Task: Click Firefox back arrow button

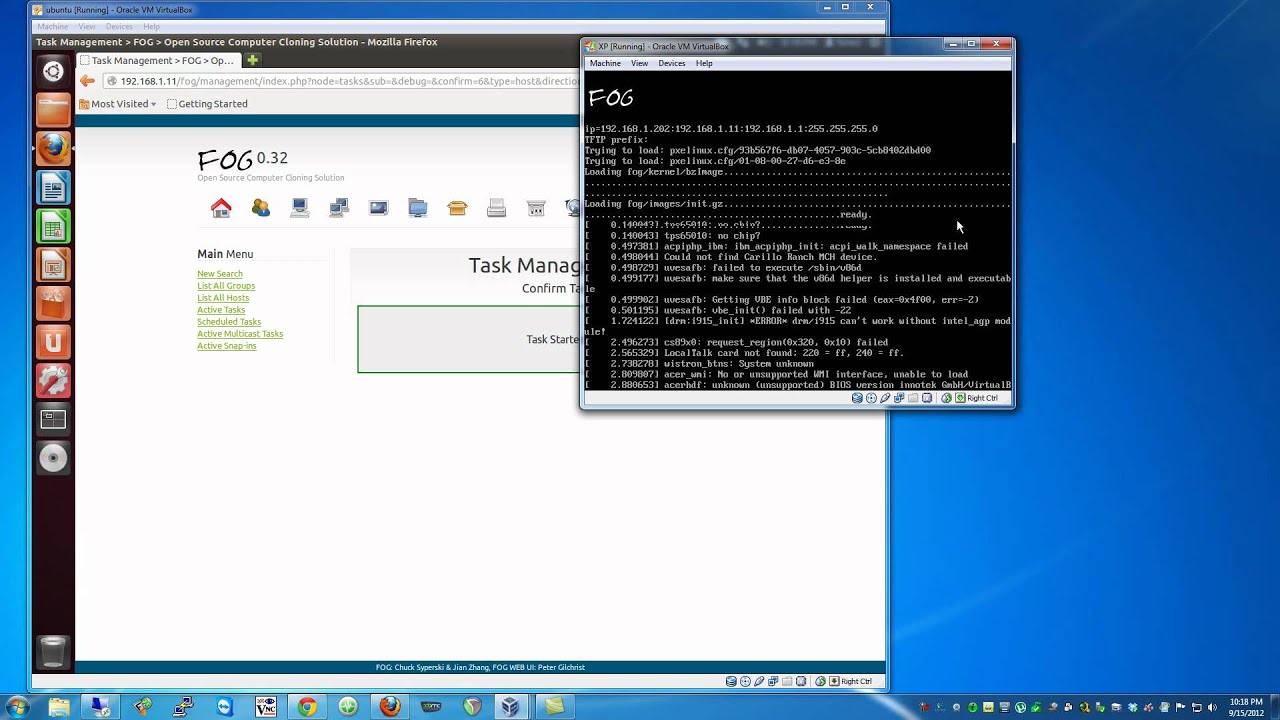Action: coord(88,81)
